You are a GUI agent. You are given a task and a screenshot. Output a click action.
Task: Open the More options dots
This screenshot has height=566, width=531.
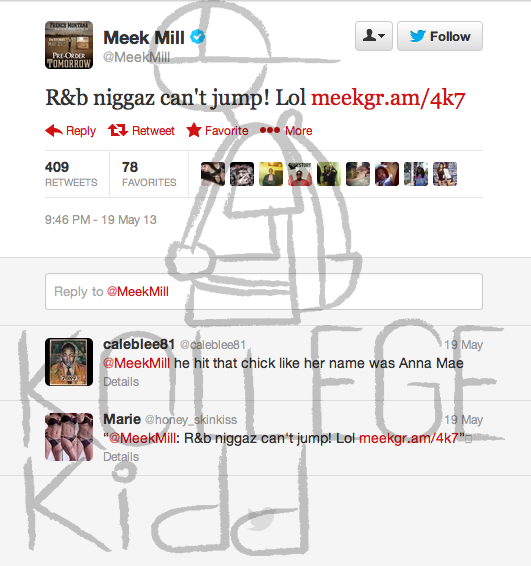pos(270,130)
